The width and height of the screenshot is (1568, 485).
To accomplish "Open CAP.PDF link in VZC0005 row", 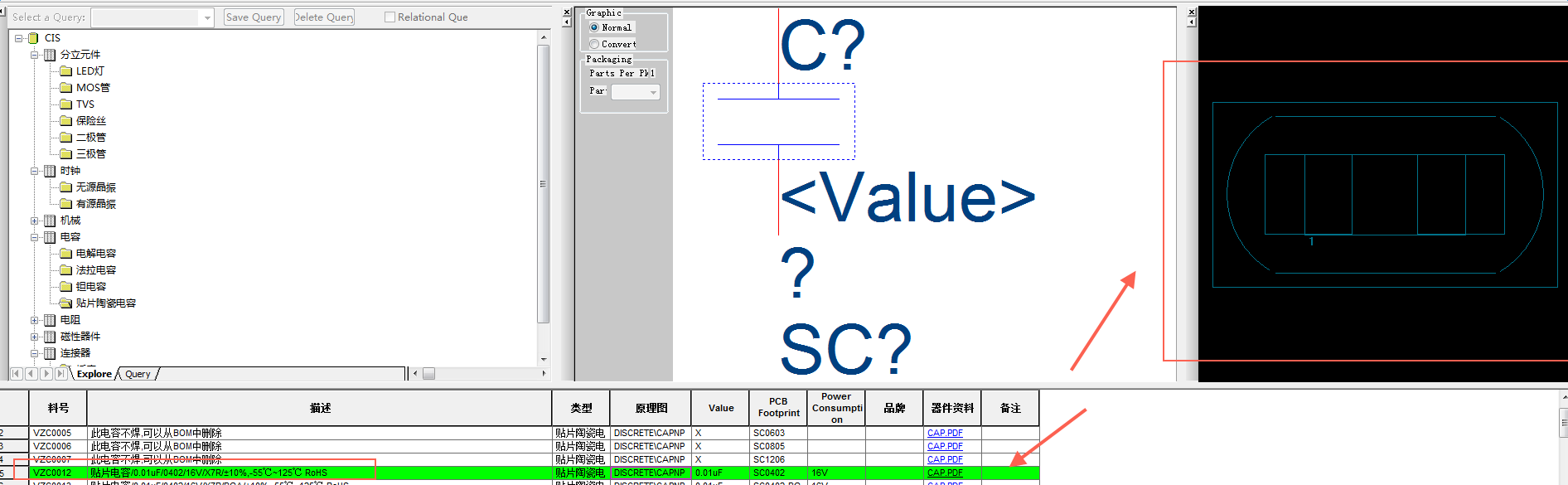I will pos(945,433).
